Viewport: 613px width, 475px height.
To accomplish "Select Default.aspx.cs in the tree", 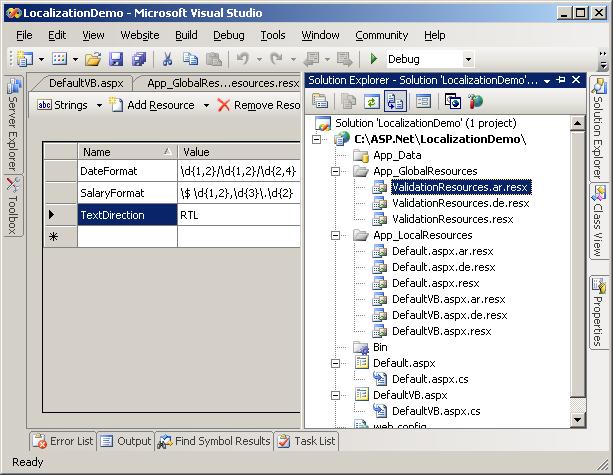I will pyautogui.click(x=430, y=379).
